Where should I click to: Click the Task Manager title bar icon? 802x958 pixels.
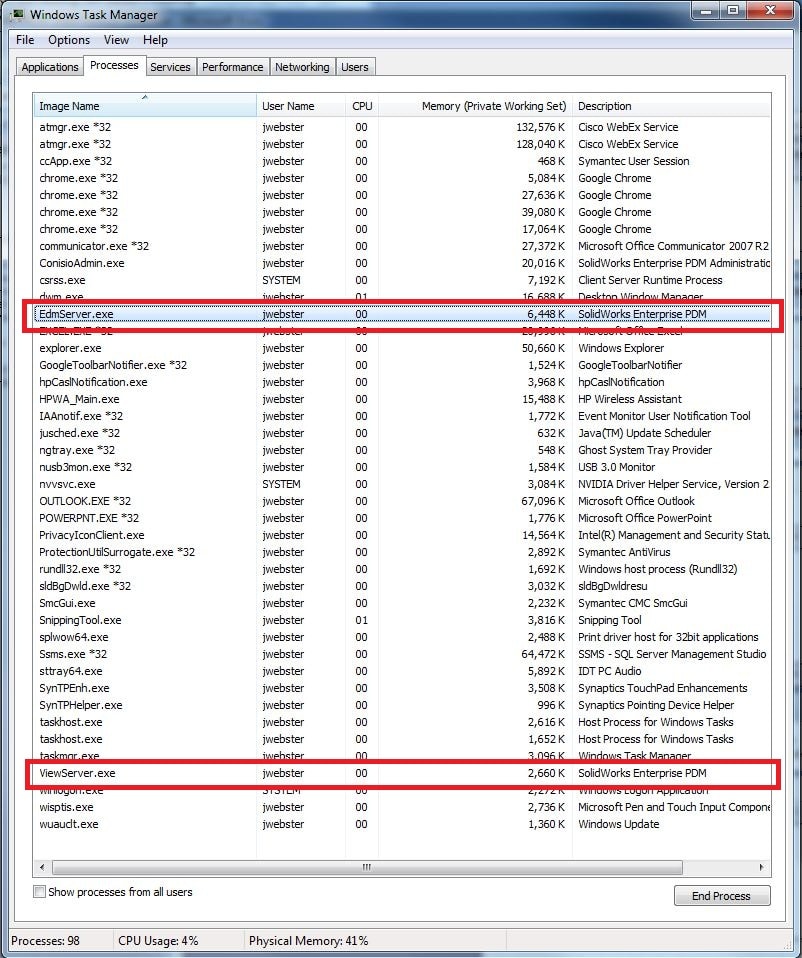[x=17, y=14]
